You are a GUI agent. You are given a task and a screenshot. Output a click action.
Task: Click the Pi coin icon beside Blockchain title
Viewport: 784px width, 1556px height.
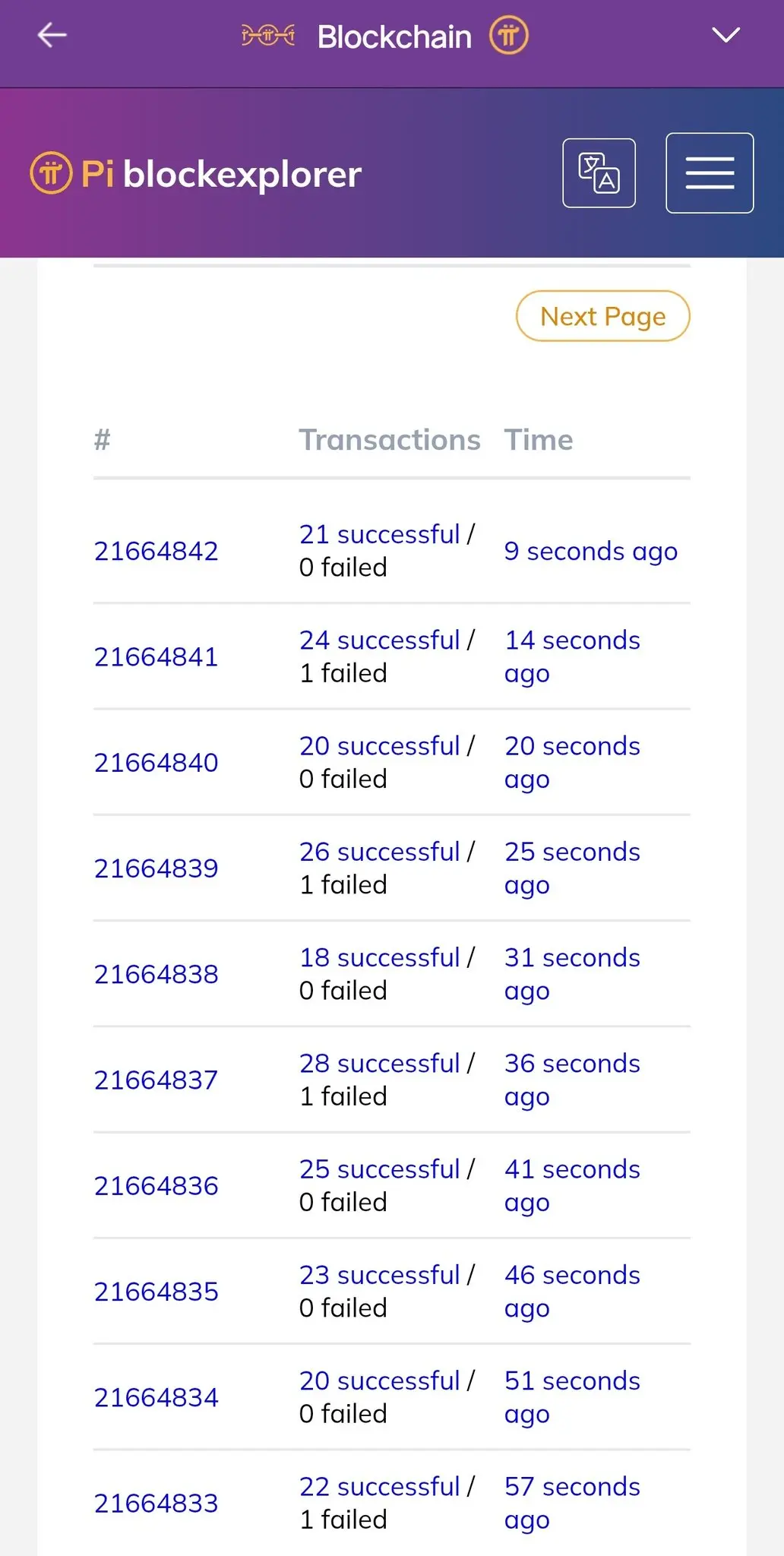click(510, 35)
